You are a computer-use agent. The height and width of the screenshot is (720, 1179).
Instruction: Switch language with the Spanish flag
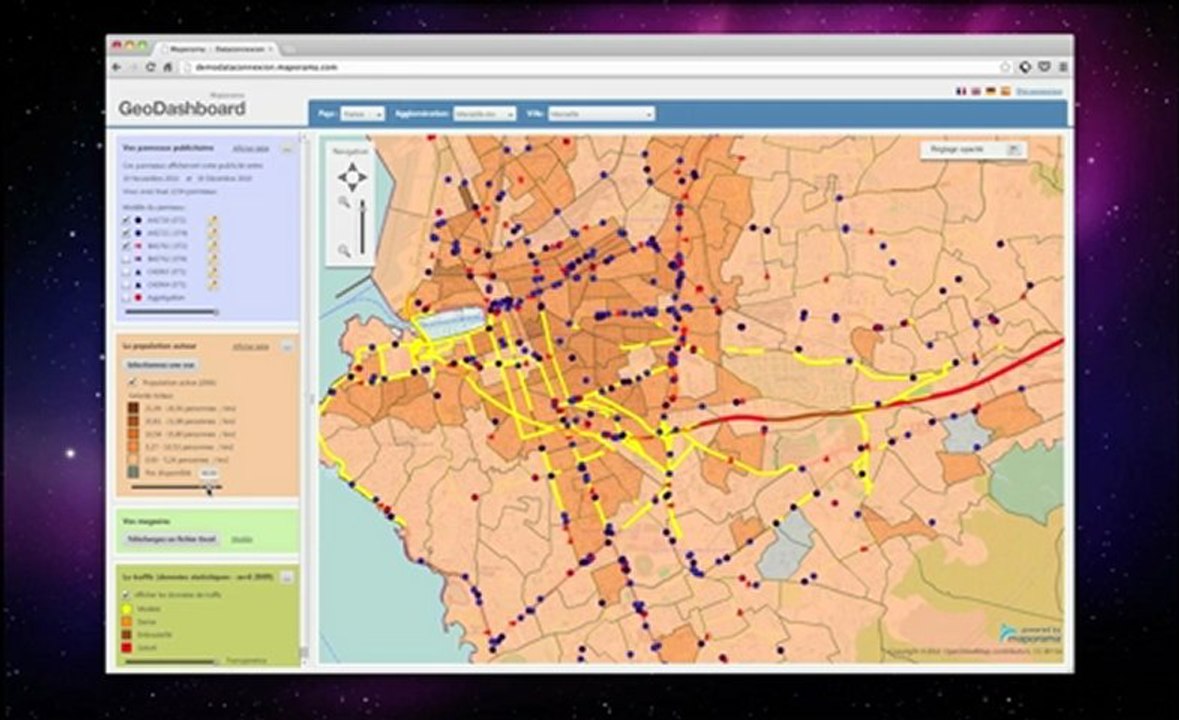coord(1005,91)
